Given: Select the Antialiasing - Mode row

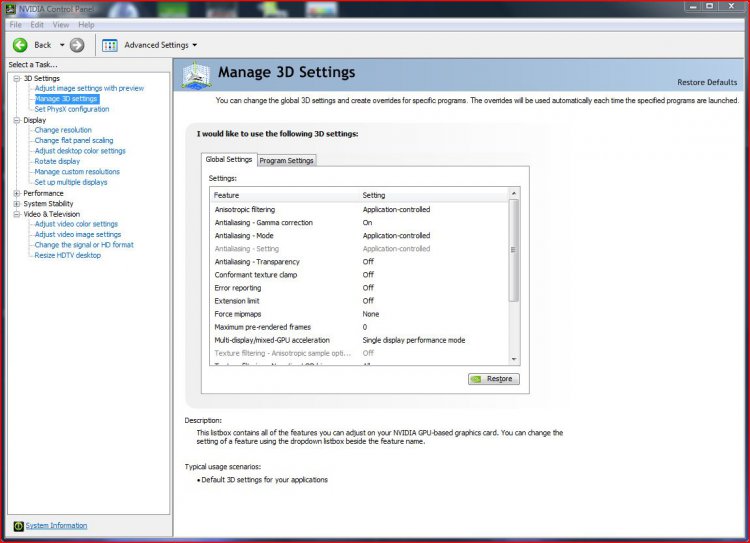Looking at the screenshot, I should coord(360,235).
